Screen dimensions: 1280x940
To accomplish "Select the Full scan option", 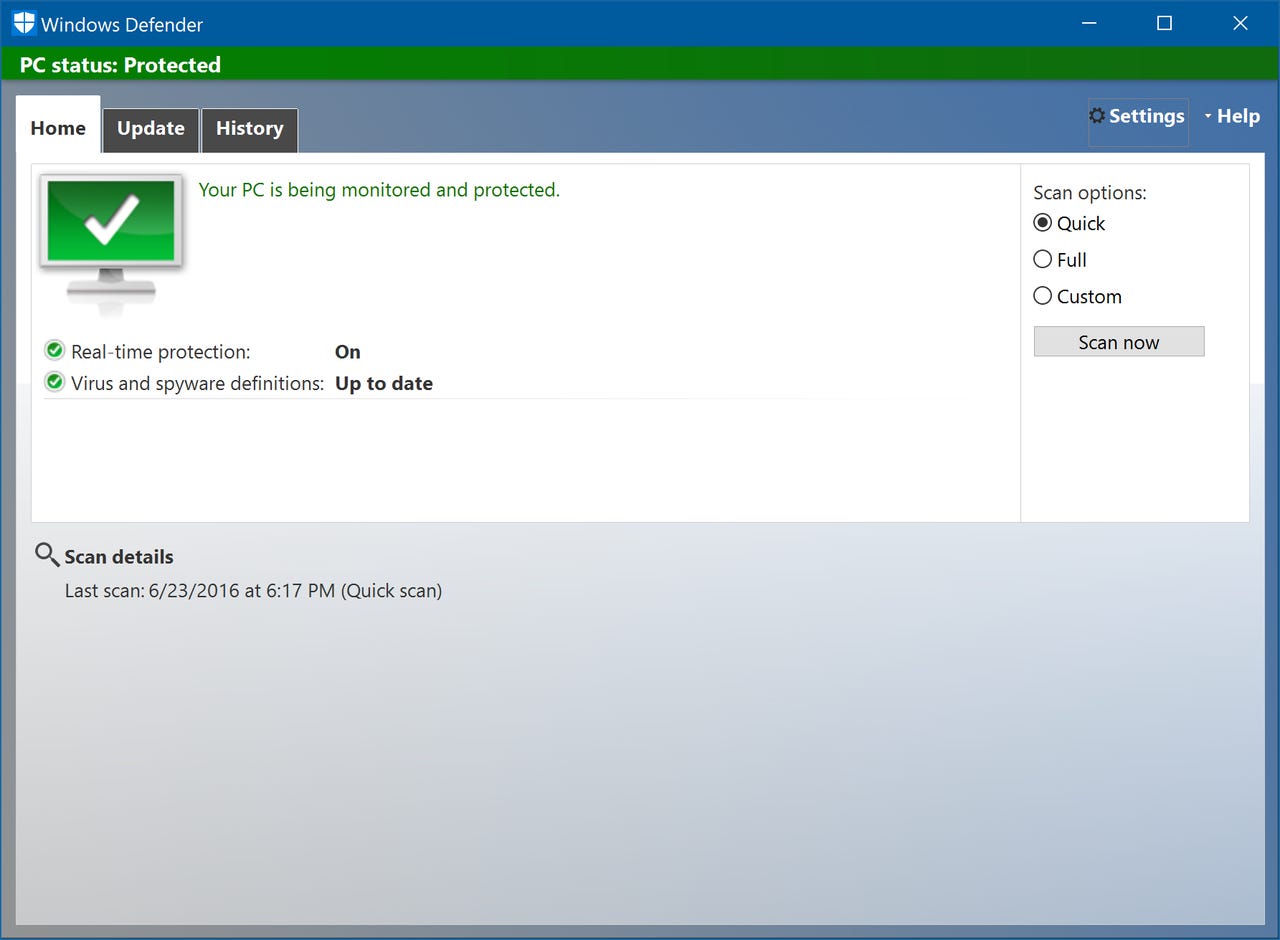I will coord(1043,259).
